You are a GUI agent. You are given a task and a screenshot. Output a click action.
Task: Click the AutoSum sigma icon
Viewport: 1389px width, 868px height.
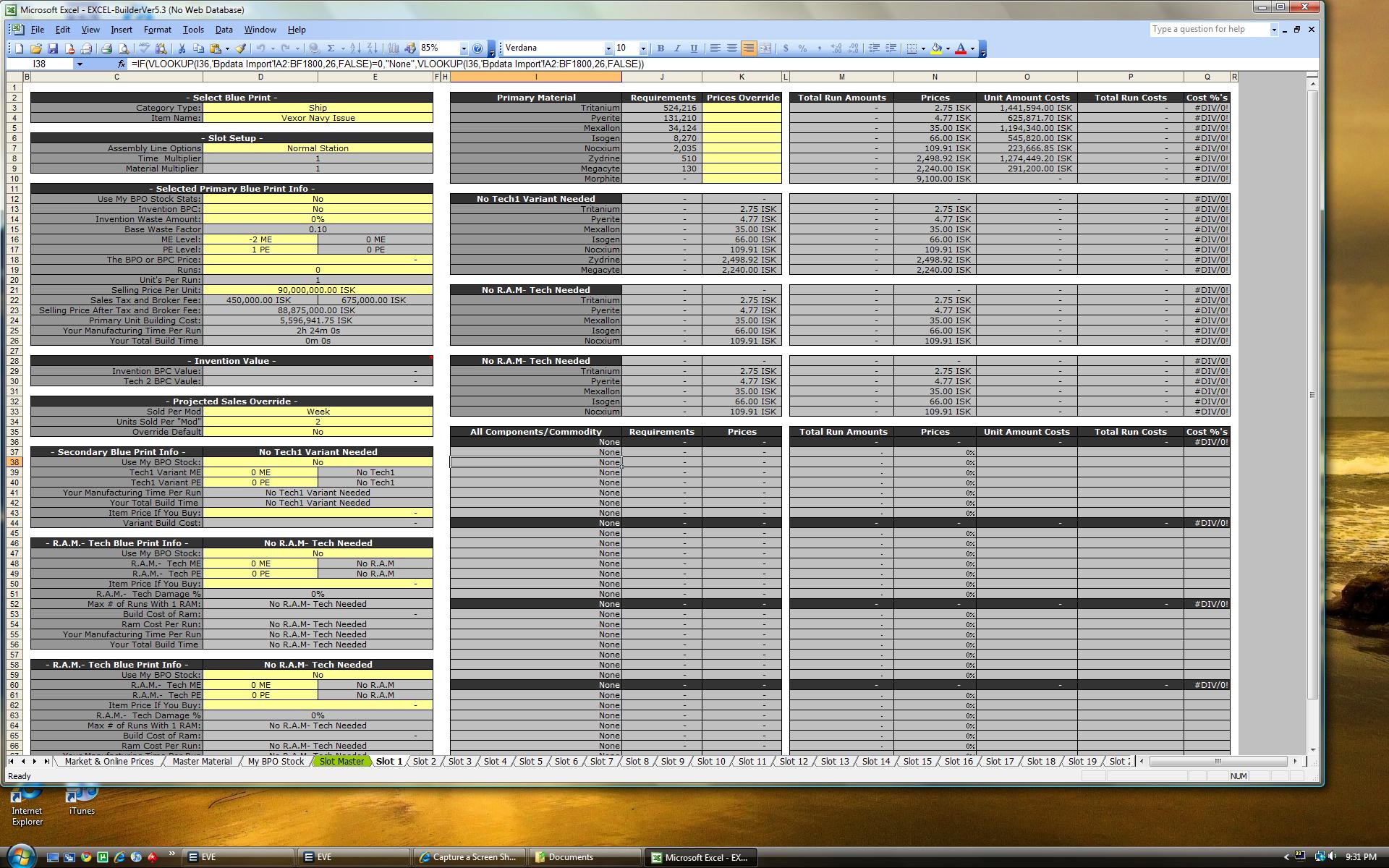click(x=331, y=48)
